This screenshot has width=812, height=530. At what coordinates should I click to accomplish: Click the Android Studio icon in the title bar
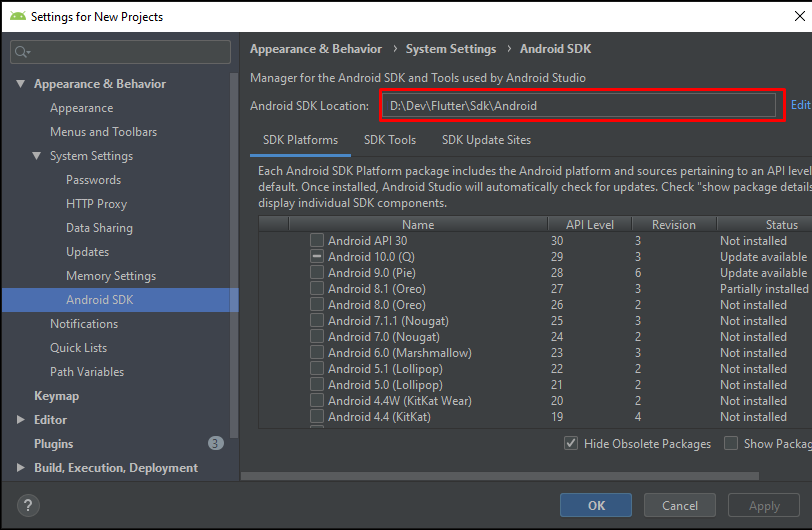17,16
